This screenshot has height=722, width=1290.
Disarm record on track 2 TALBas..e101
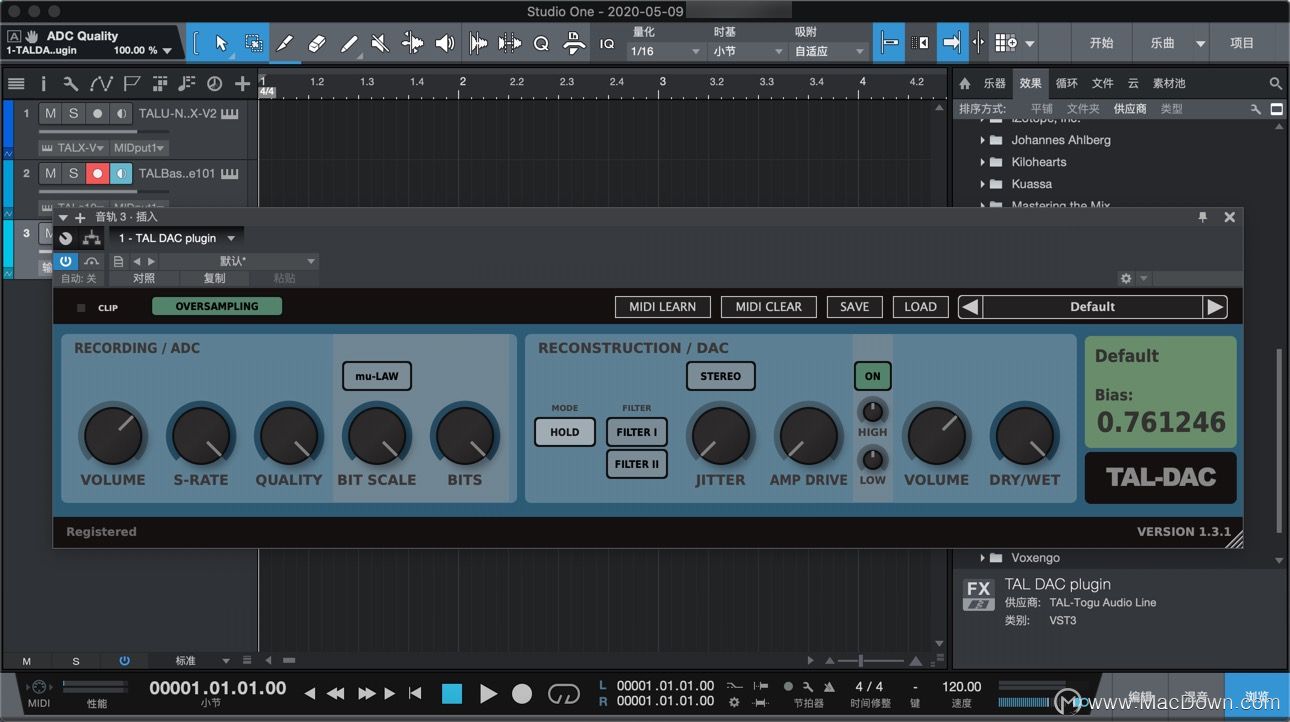(97, 174)
